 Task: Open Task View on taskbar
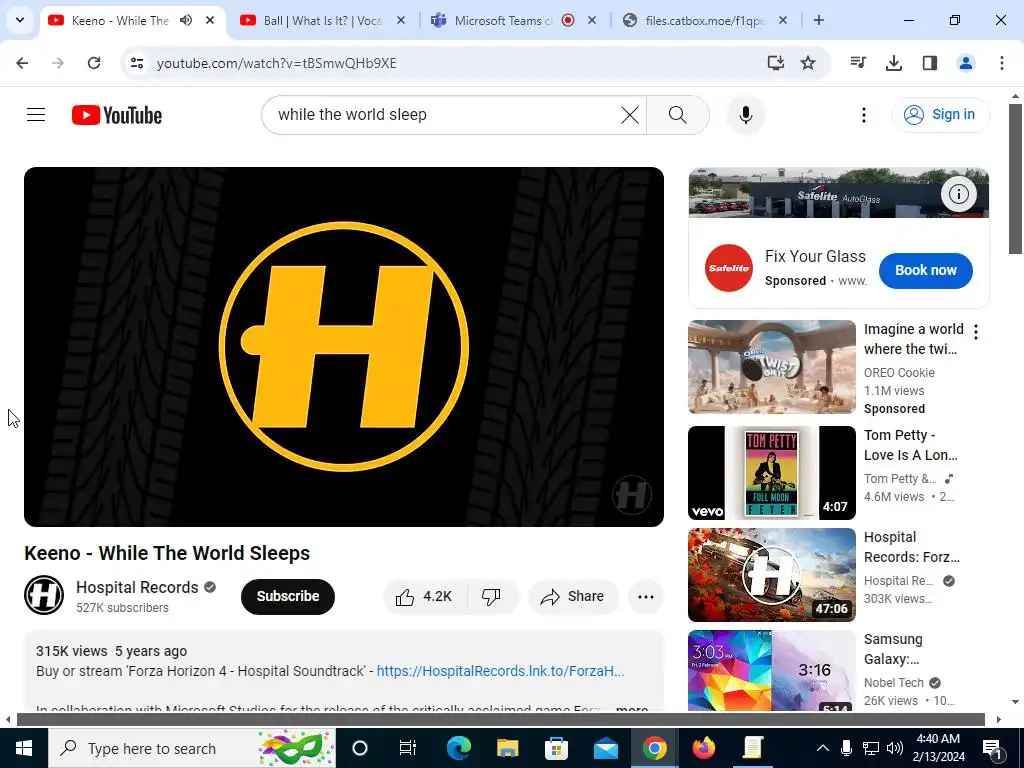[408, 748]
